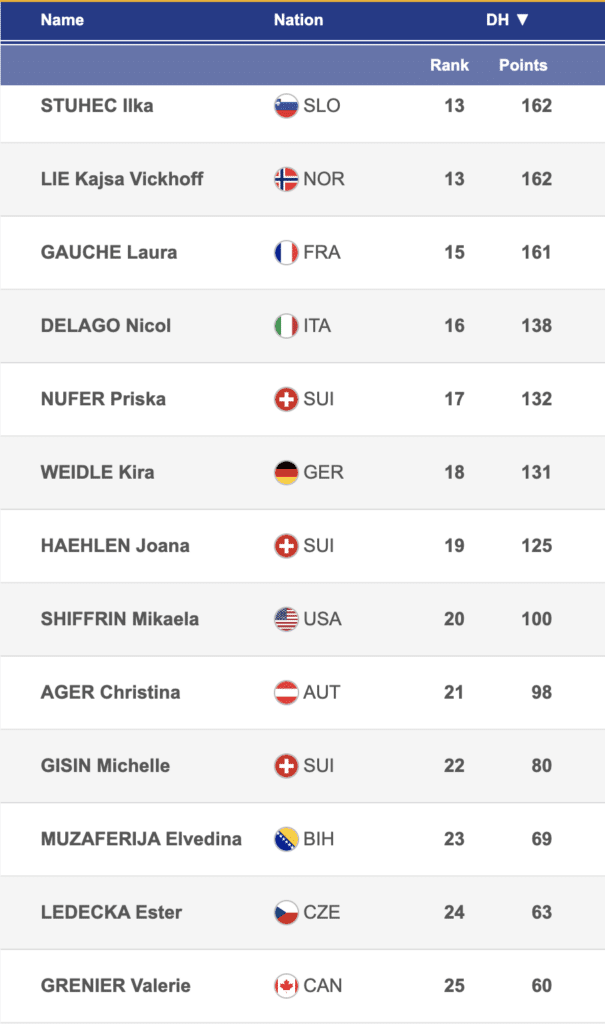Click the Nation column header
Viewport: 605px width, 1024px height.
(x=298, y=20)
